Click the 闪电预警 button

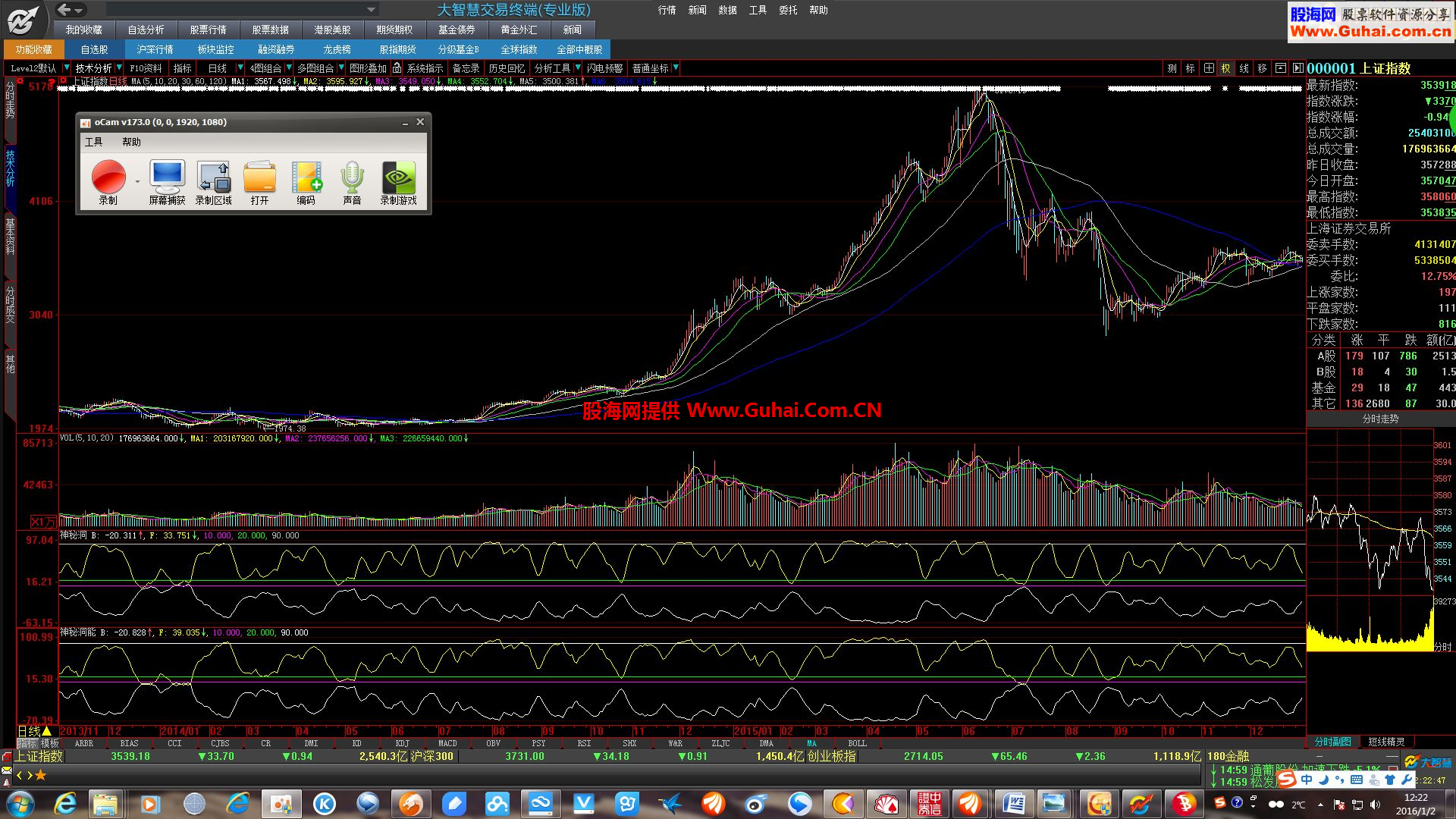[604, 68]
